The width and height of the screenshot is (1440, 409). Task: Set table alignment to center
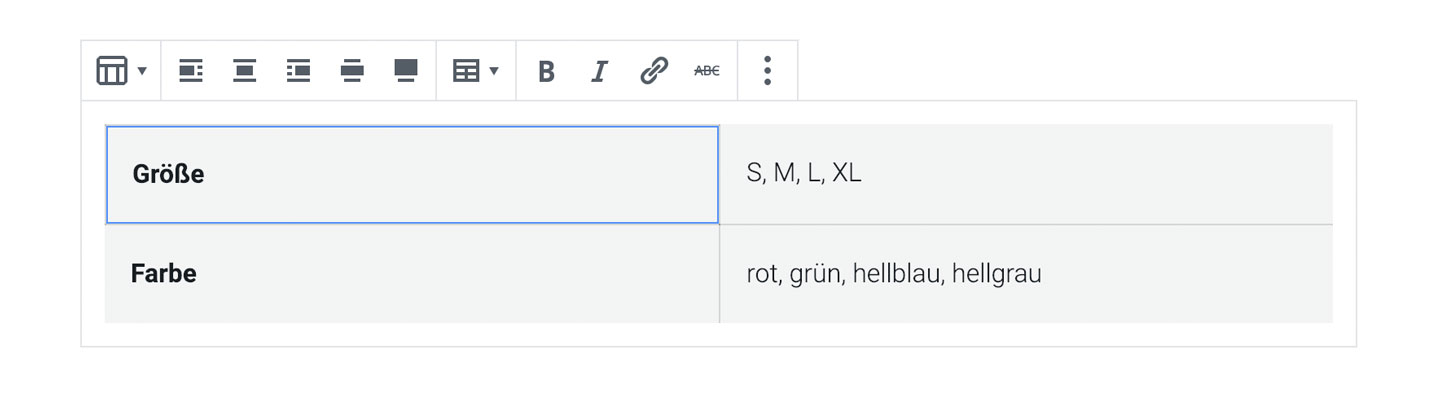pos(245,71)
